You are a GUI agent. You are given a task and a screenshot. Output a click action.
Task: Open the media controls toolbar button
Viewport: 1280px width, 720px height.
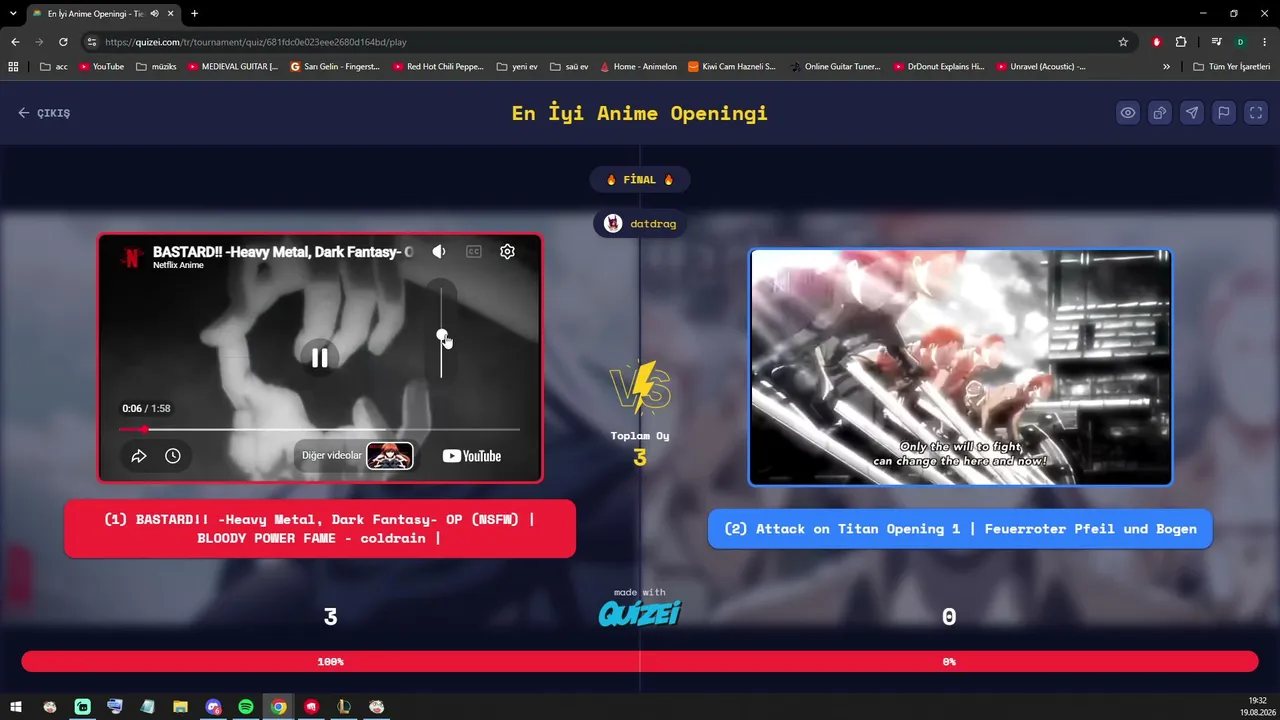point(1216,42)
